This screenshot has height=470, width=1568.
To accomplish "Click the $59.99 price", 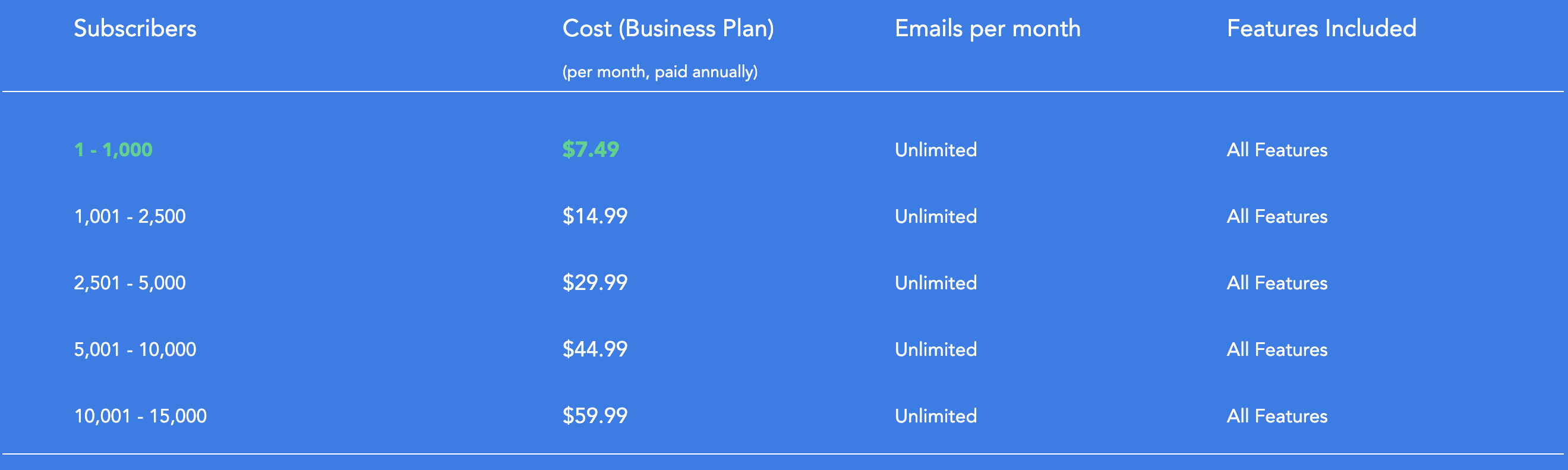I will tap(595, 415).
